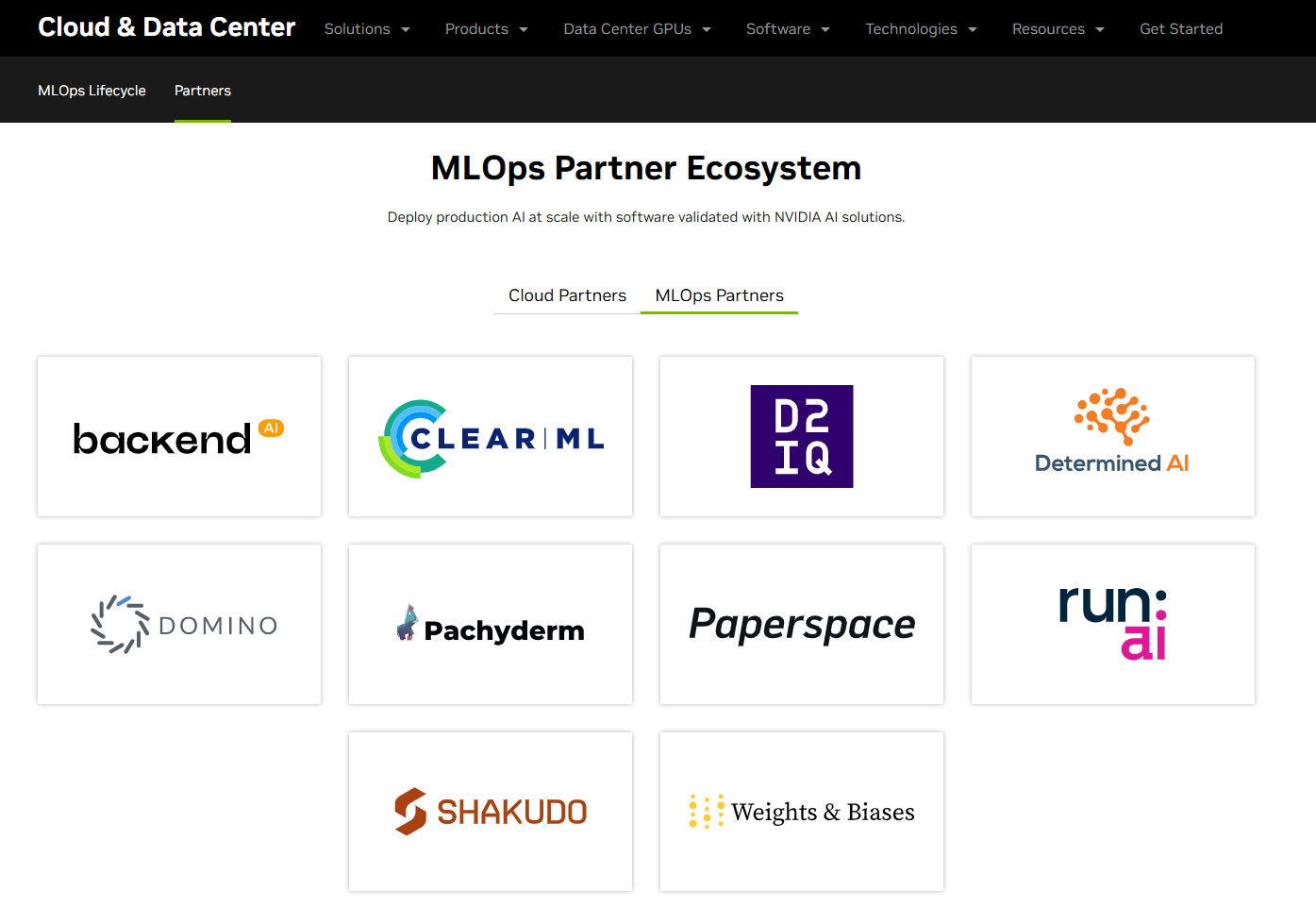This screenshot has height=907, width=1316.
Task: Open the Technologies dropdown menu
Action: pos(922,29)
